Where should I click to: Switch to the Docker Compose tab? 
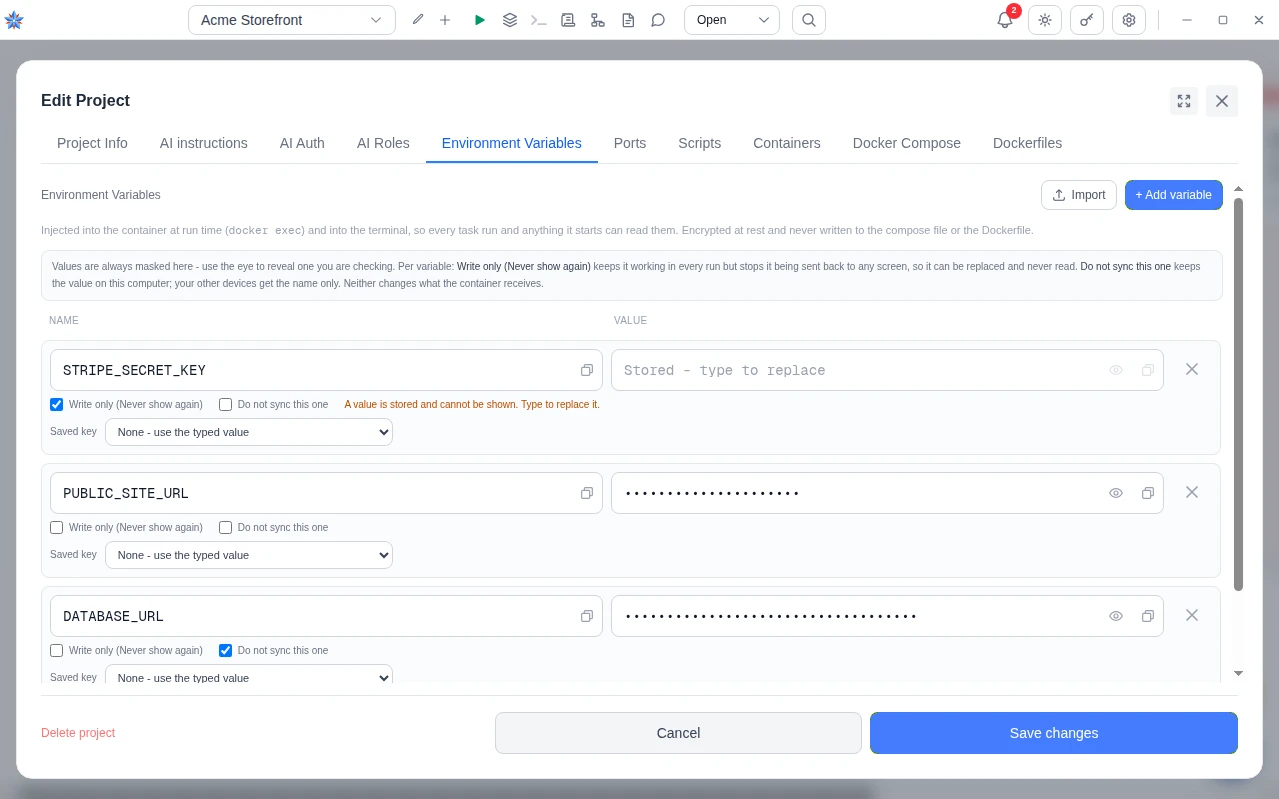click(907, 143)
